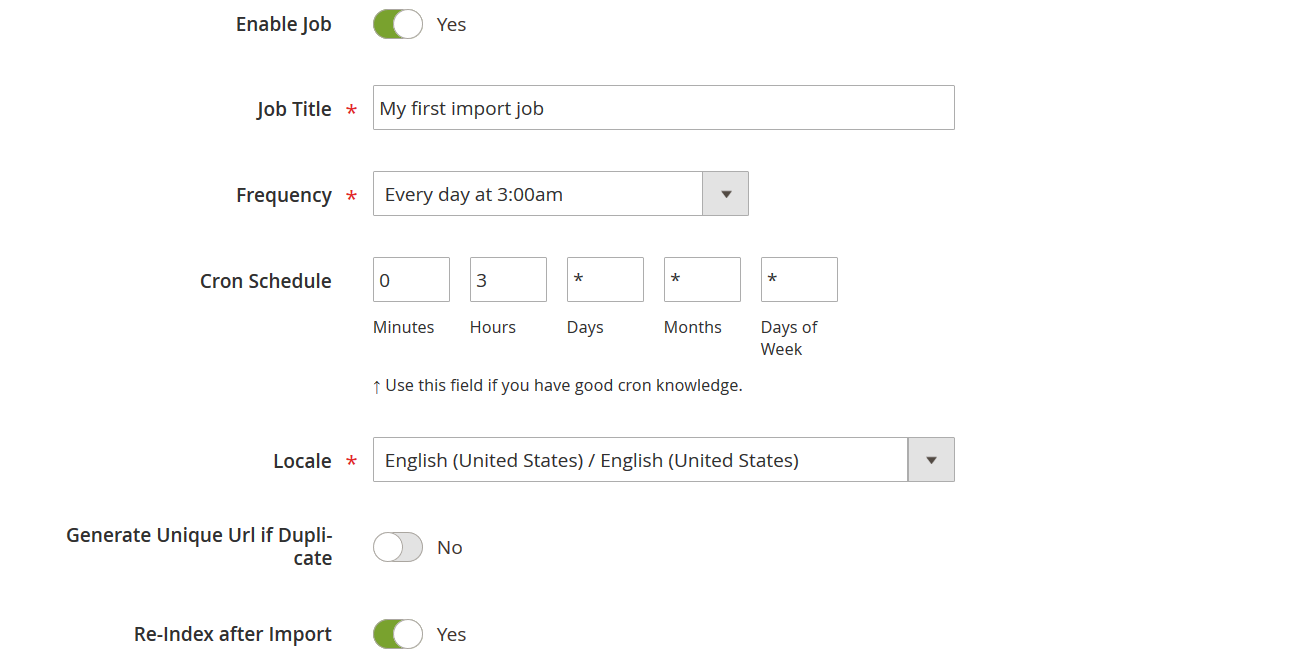Open the Frequency dropdown

point(561,194)
